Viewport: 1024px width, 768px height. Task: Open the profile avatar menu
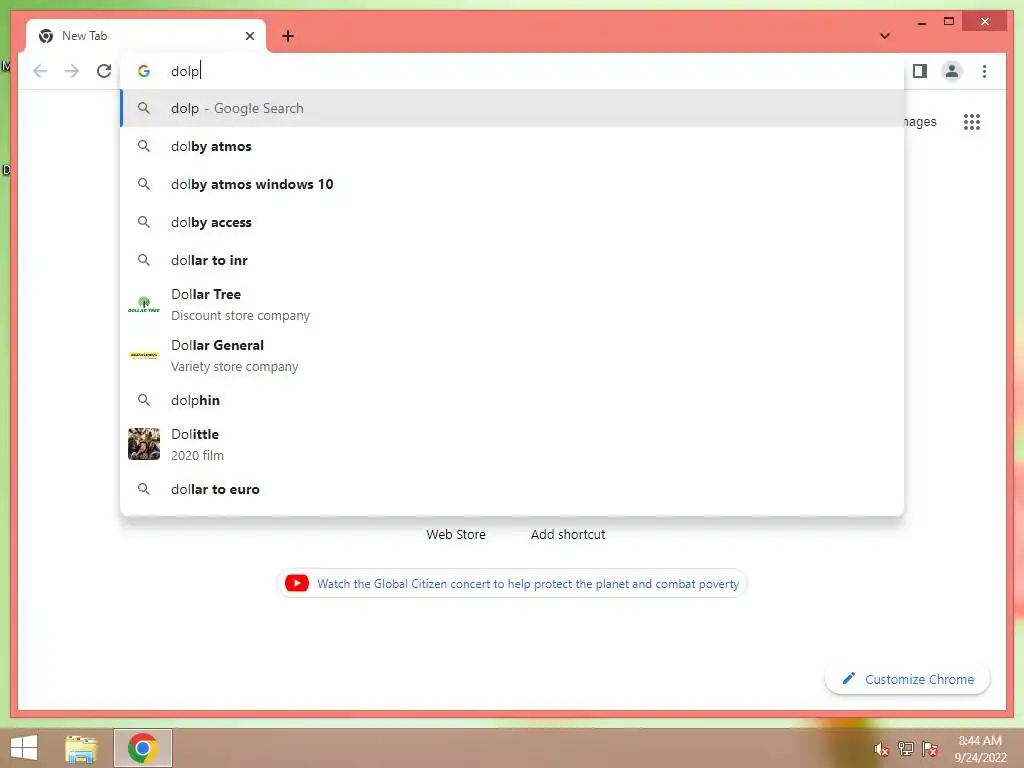952,71
